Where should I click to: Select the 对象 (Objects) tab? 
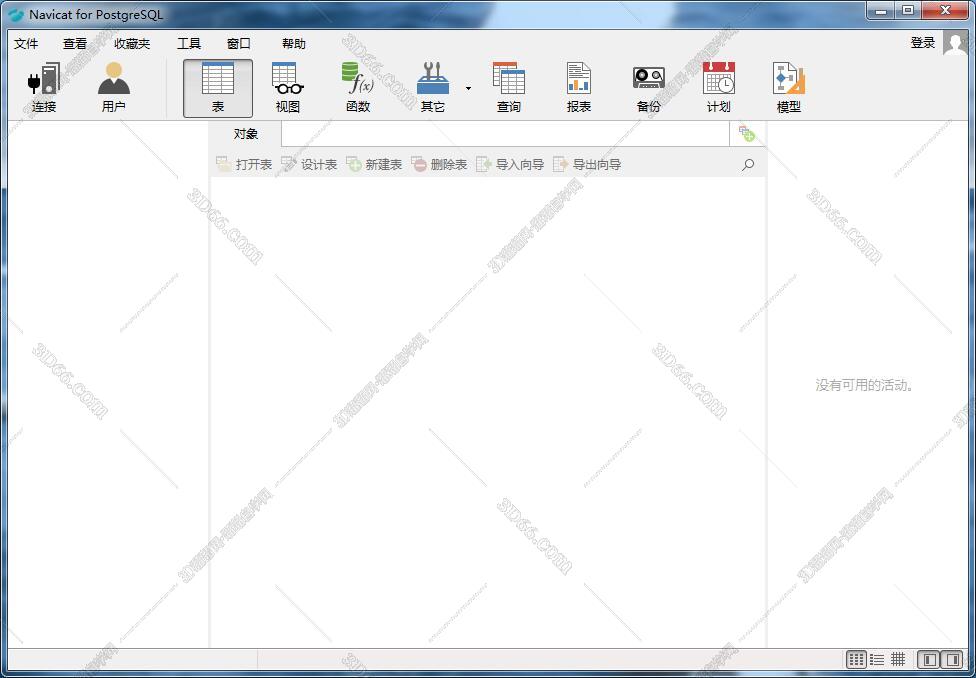point(246,134)
